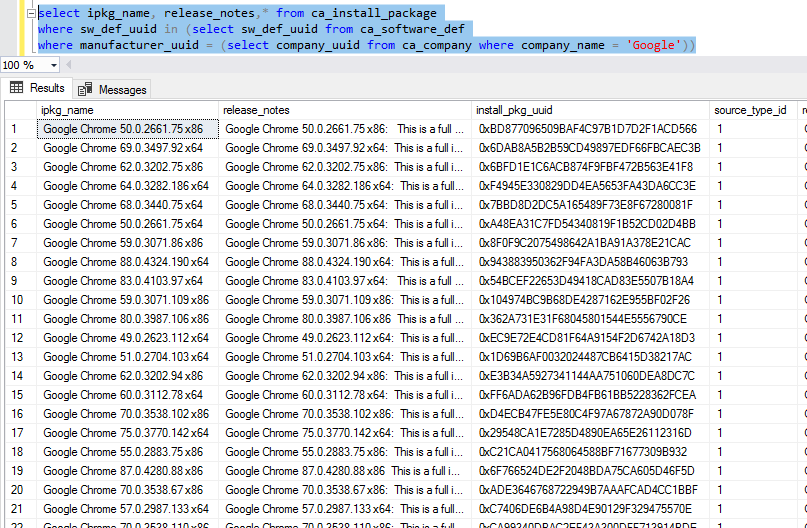Viewport: 807px width, 528px height.
Task: Click ipkg_name cell Google Chrome 62.0.3202.94 x86
Action: tap(128, 376)
